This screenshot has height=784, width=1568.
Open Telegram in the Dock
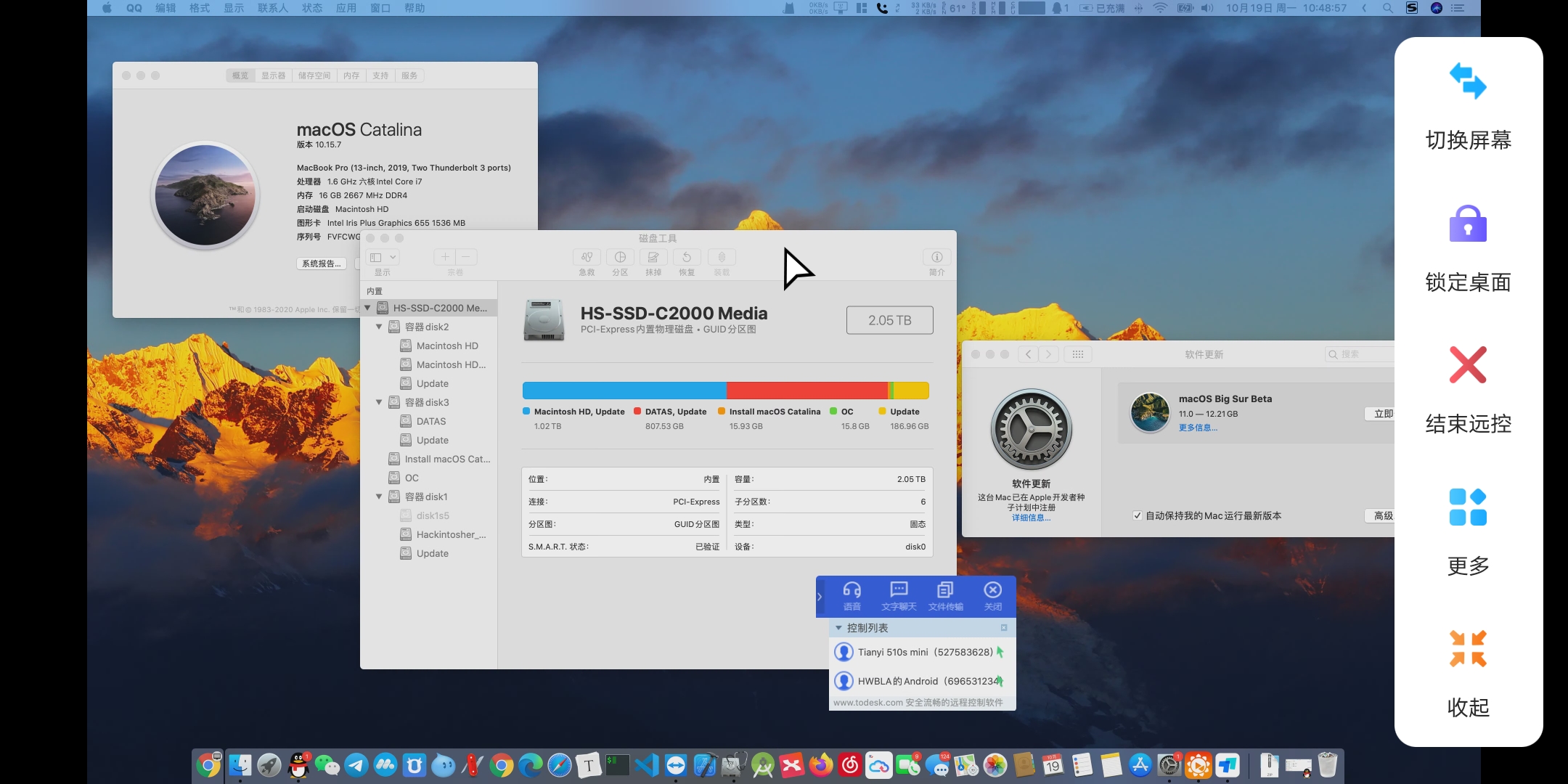coord(356,765)
